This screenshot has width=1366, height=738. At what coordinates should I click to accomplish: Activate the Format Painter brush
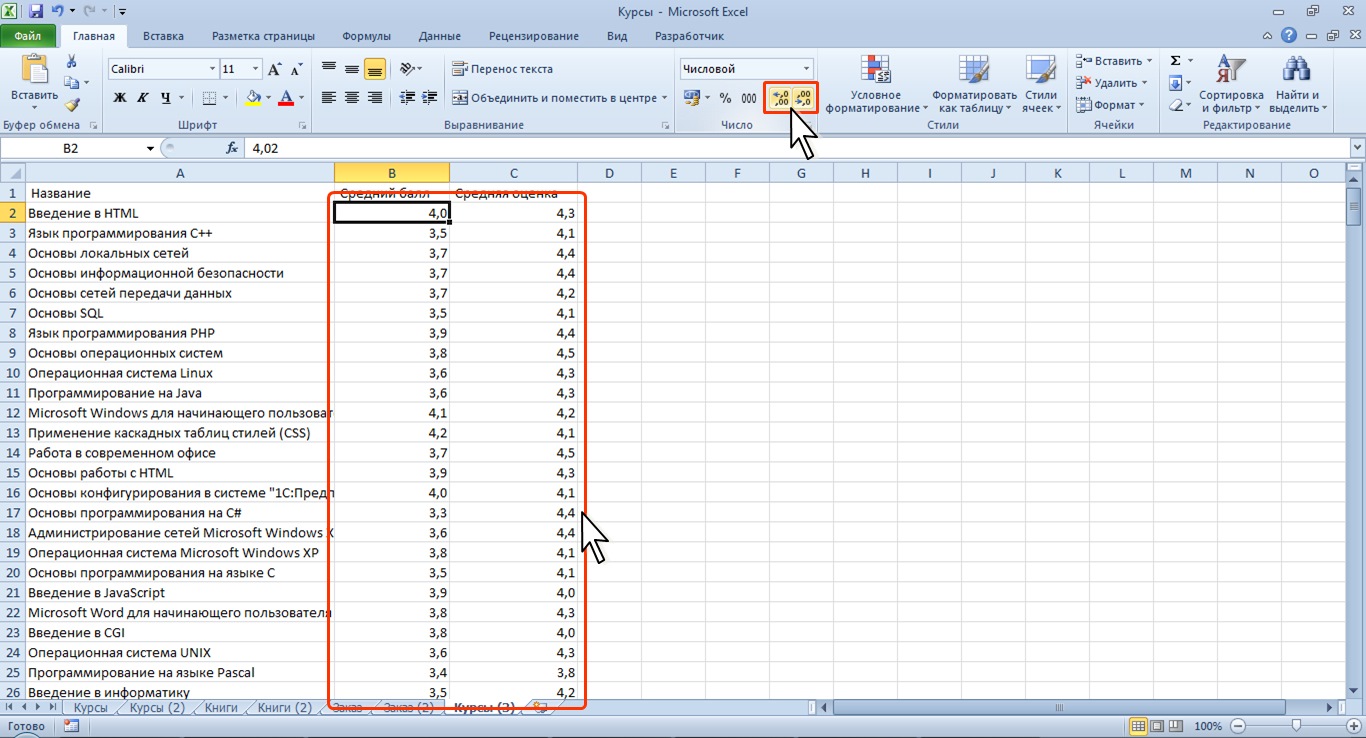point(71,104)
